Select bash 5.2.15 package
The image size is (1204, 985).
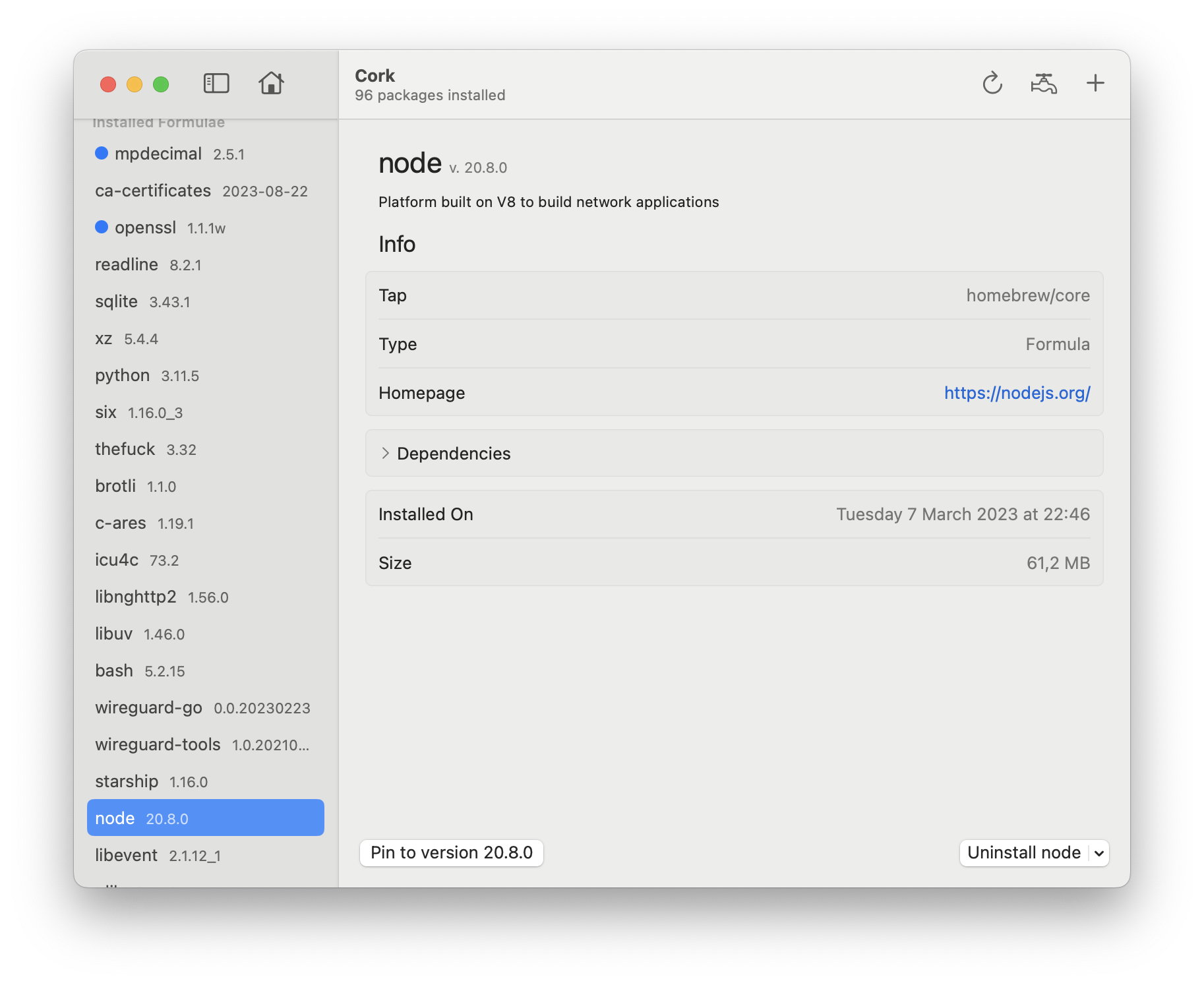(206, 671)
